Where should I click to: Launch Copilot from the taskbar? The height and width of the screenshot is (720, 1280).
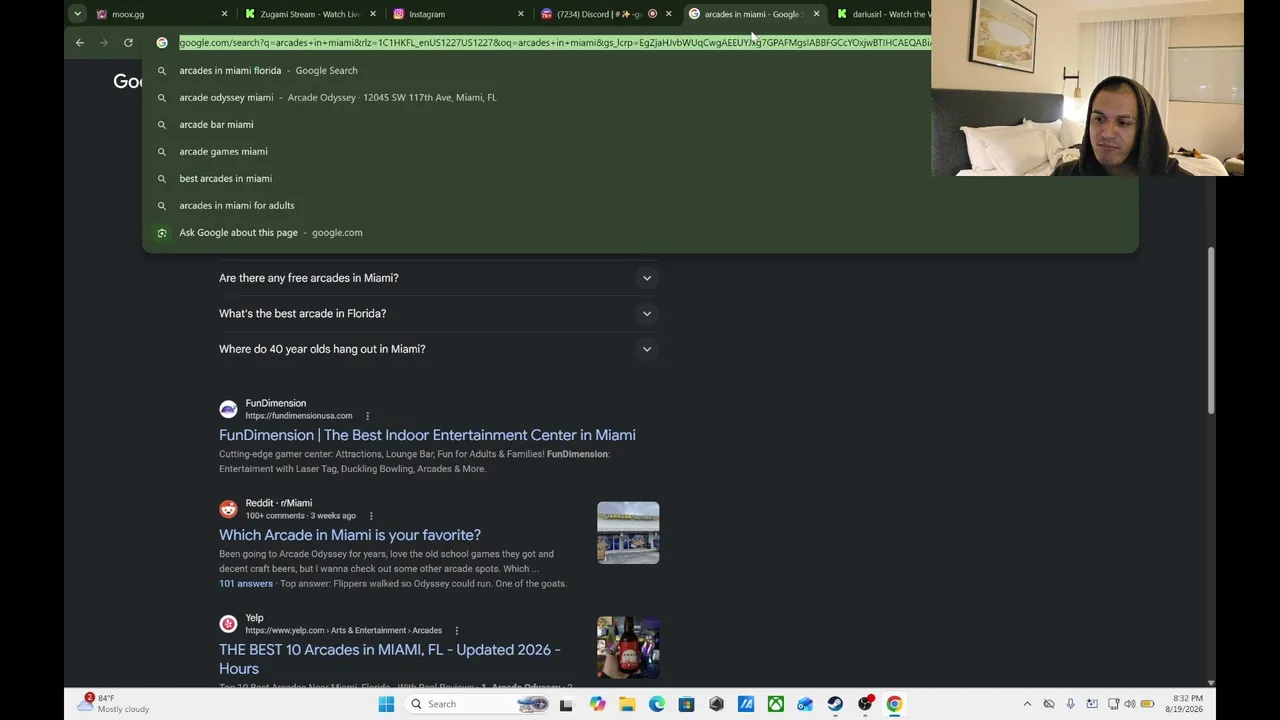pos(597,704)
